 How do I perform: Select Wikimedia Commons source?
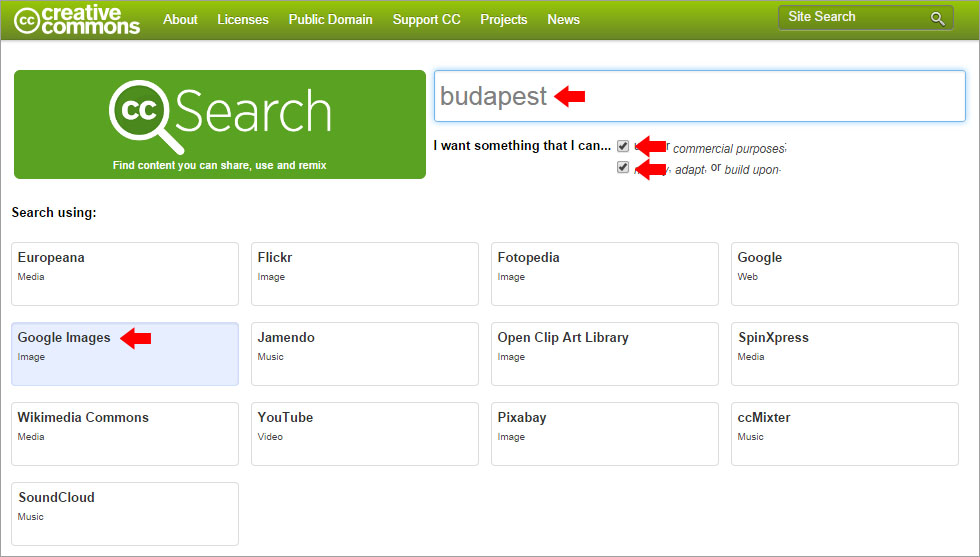point(125,434)
